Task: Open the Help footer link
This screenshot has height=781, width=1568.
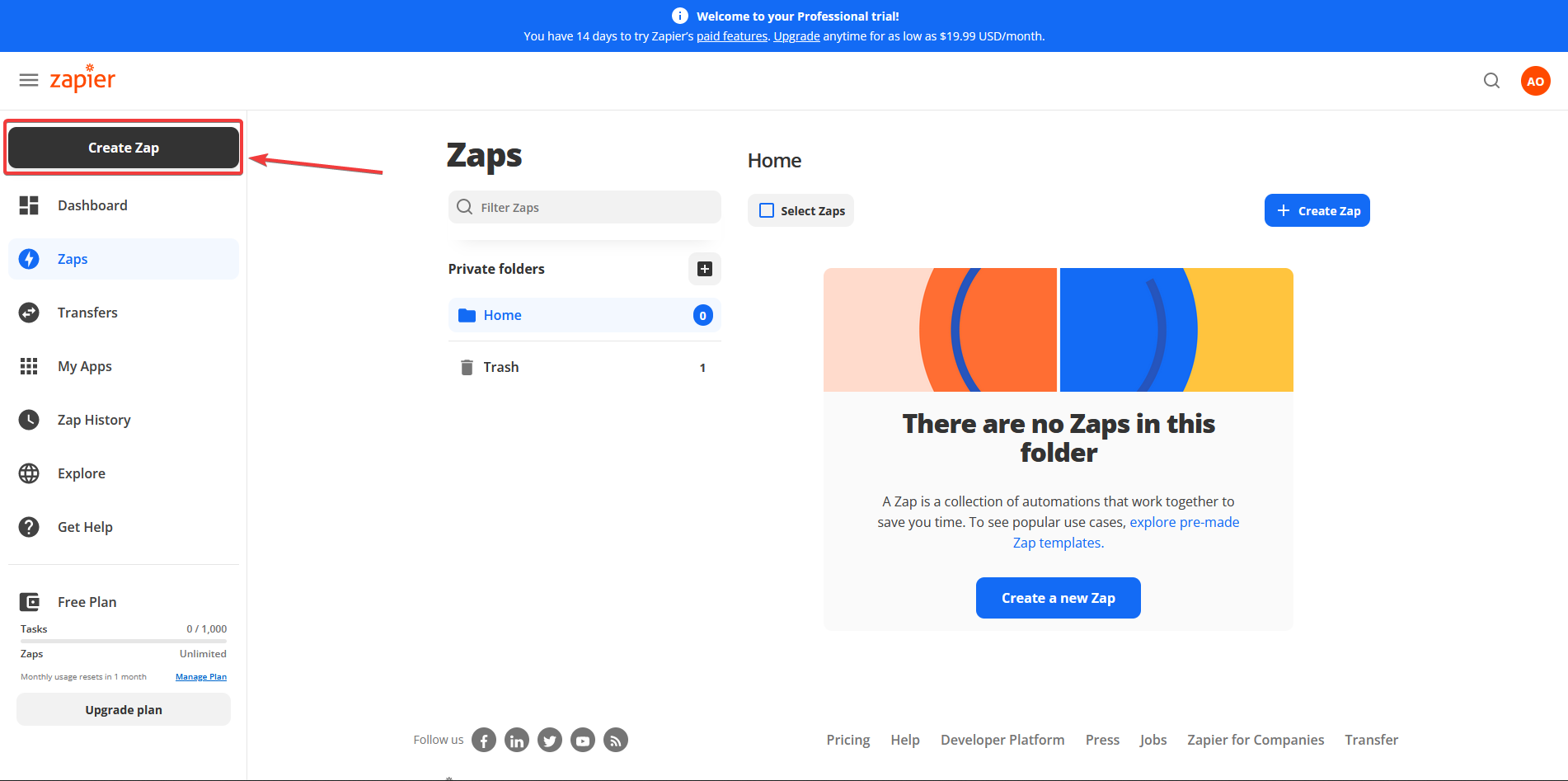Action: pyautogui.click(x=905, y=740)
